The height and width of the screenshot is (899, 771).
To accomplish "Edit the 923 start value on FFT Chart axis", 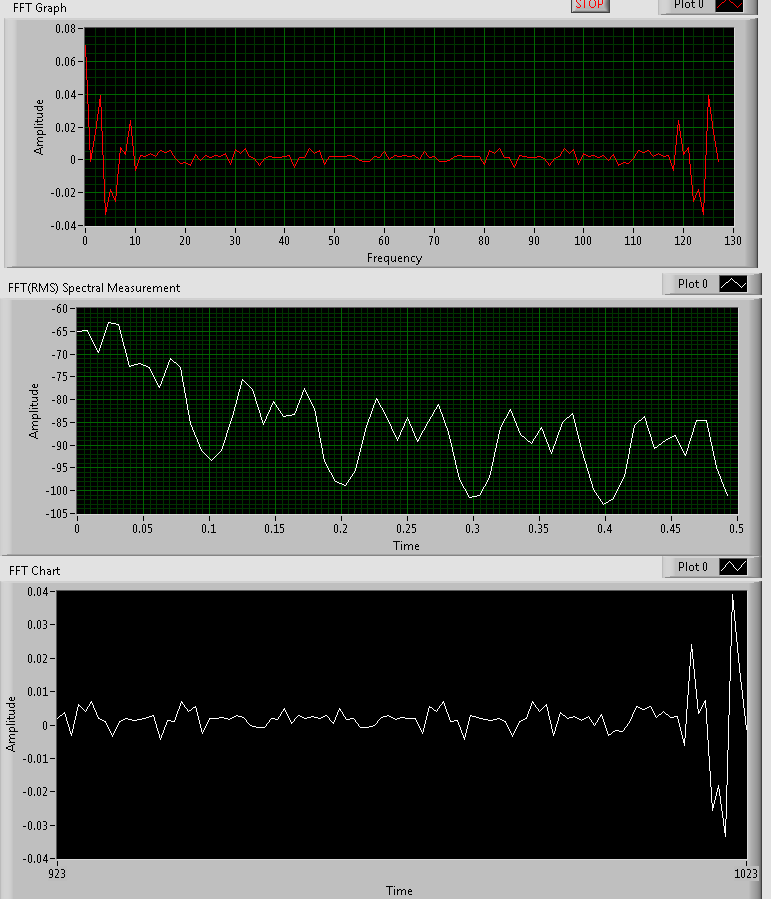I will tap(57, 874).
